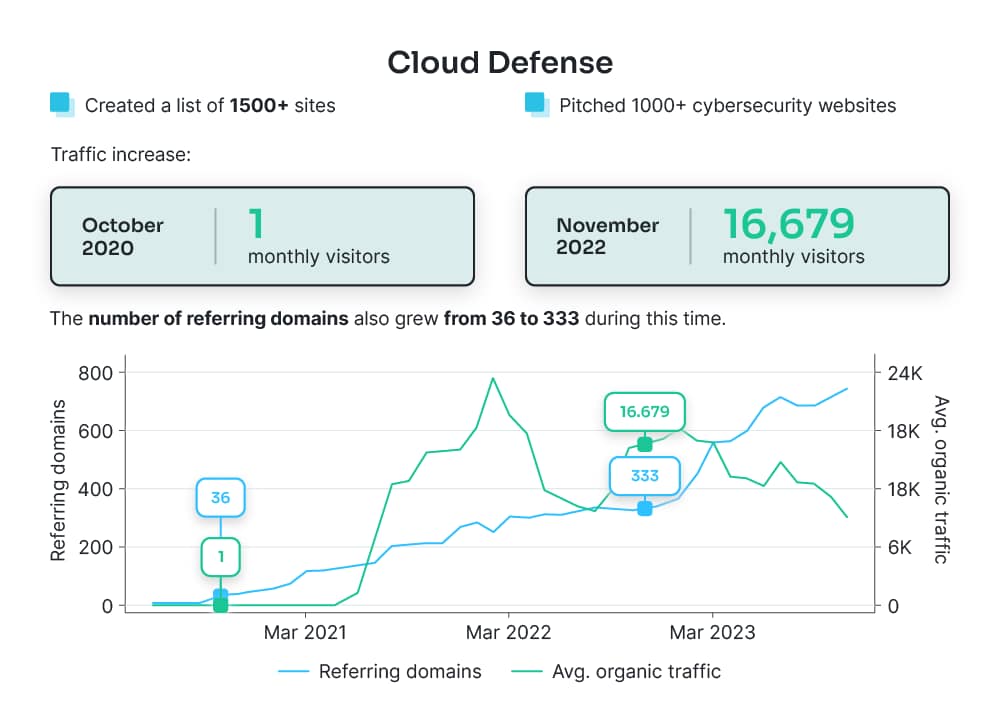Toggle 'Avg. organic traffic' legend entry
Viewport: 1000px width, 728px height.
pyautogui.click(x=616, y=671)
